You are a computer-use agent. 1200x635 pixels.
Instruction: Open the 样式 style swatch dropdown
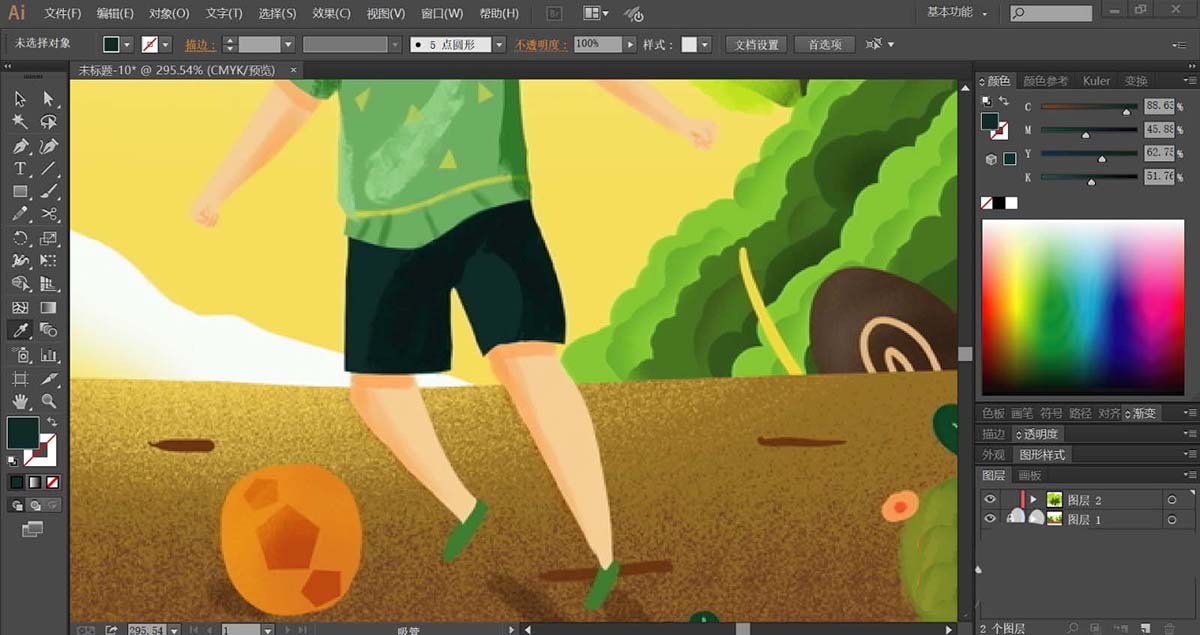pyautogui.click(x=705, y=45)
